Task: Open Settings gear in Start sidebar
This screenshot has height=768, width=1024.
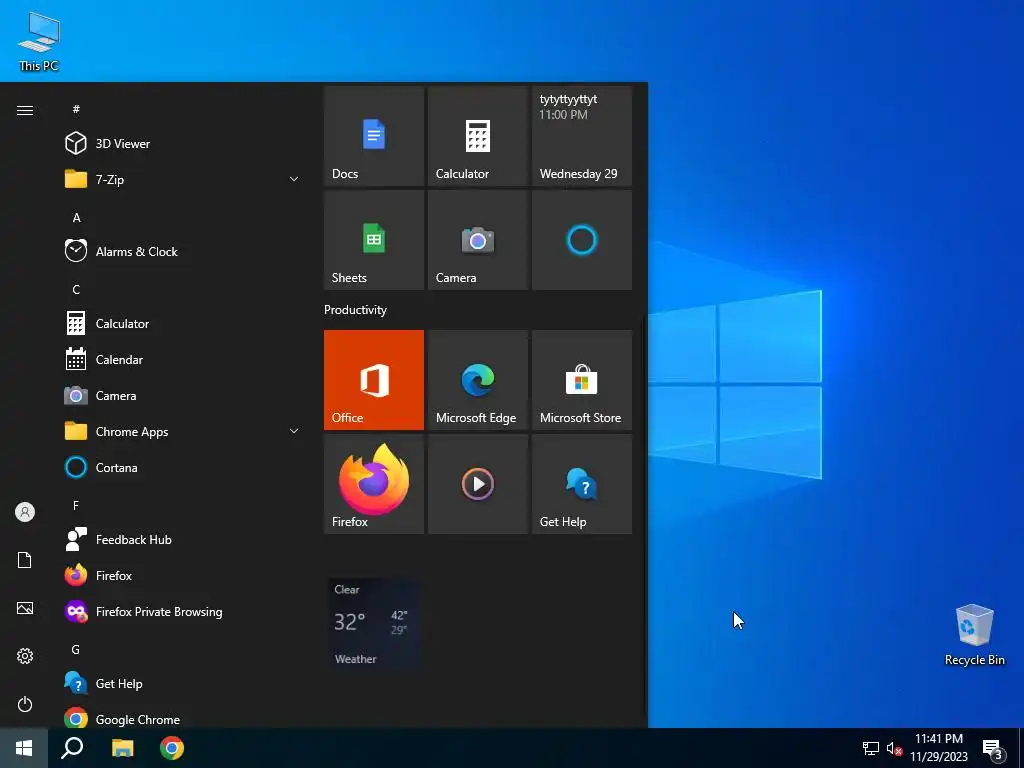Action: point(25,656)
